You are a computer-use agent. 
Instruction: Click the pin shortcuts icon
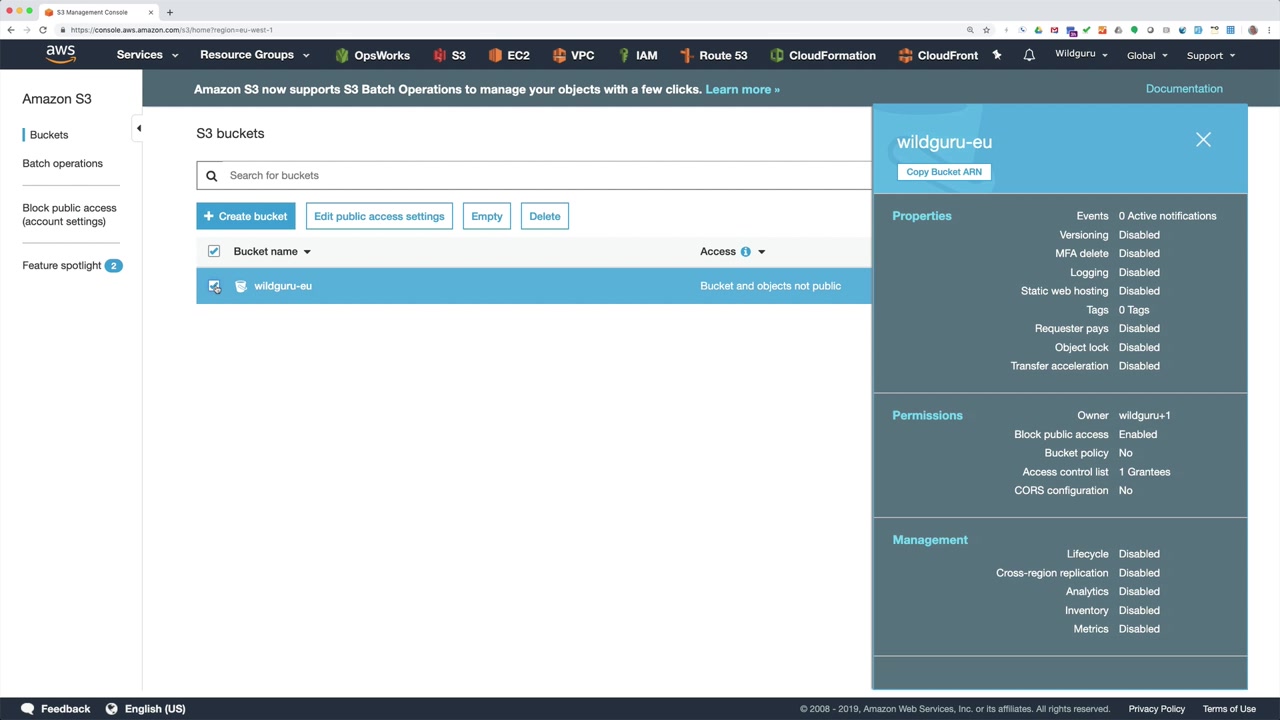997,55
